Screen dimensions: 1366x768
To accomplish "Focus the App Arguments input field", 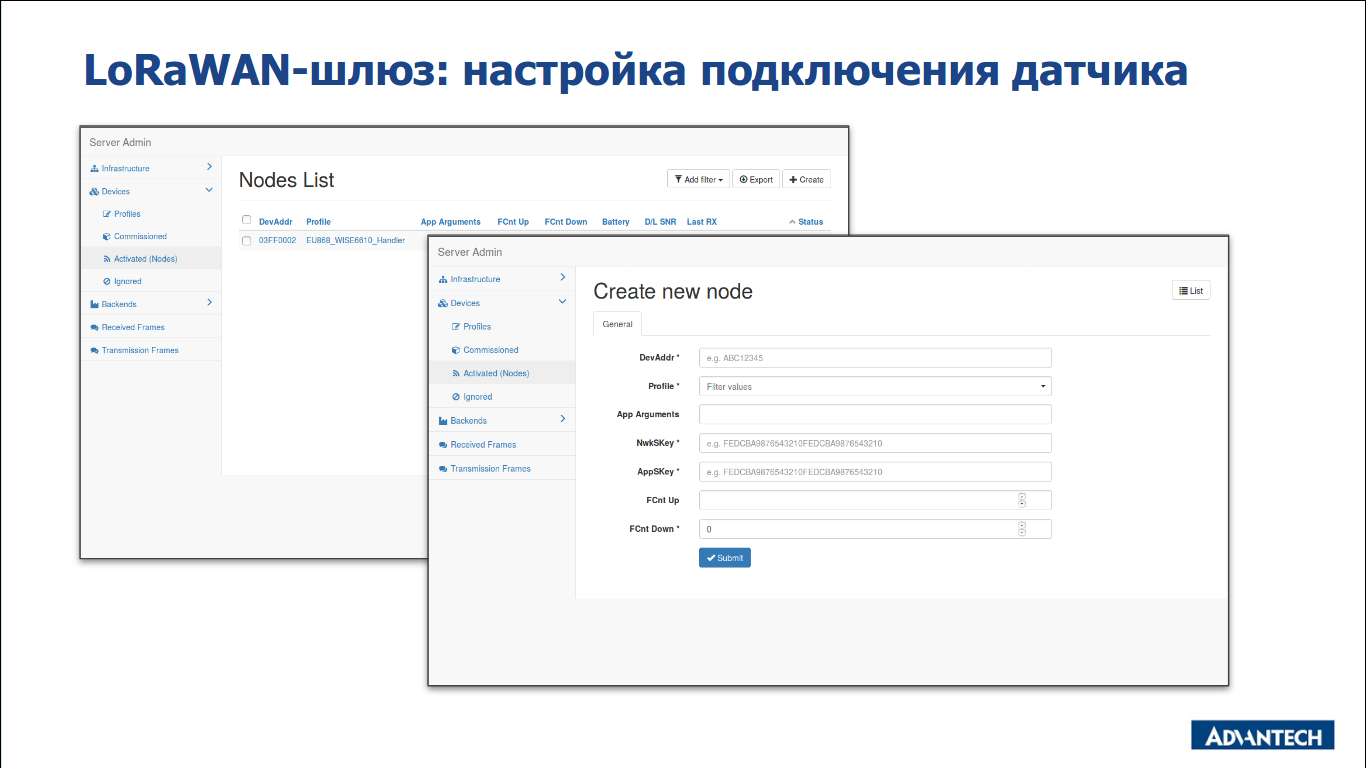I will click(875, 414).
